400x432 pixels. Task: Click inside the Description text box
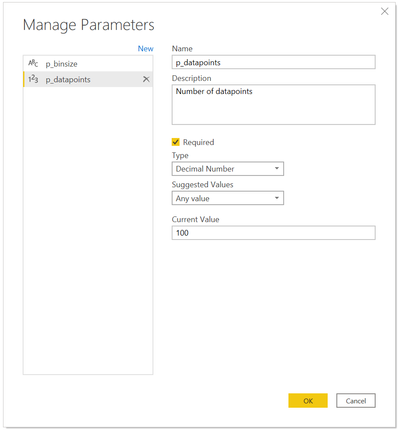tap(273, 104)
